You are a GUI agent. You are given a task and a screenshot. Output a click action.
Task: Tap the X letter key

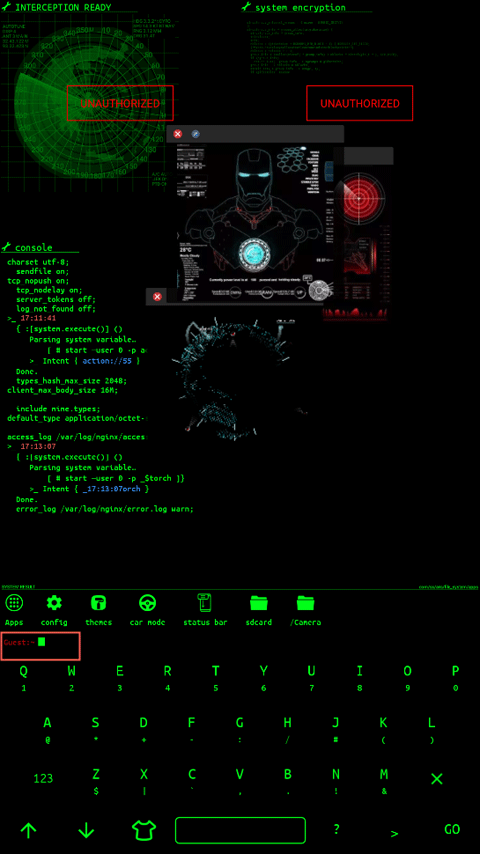point(144,774)
